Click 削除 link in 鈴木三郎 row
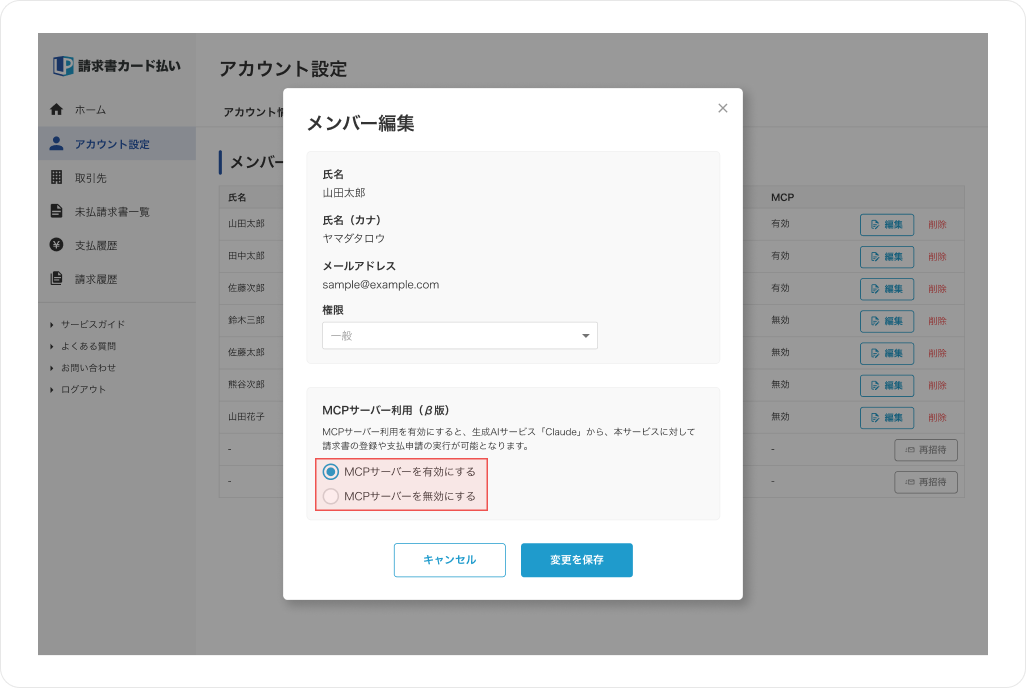 pyautogui.click(x=937, y=321)
